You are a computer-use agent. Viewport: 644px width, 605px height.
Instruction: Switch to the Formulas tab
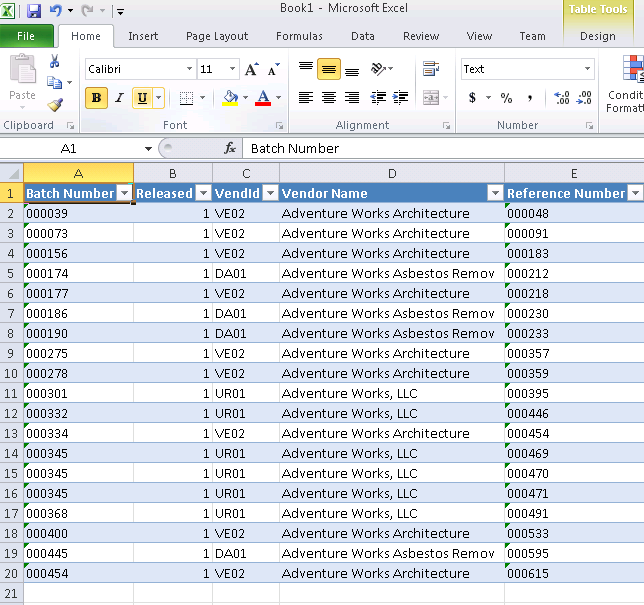coord(299,36)
